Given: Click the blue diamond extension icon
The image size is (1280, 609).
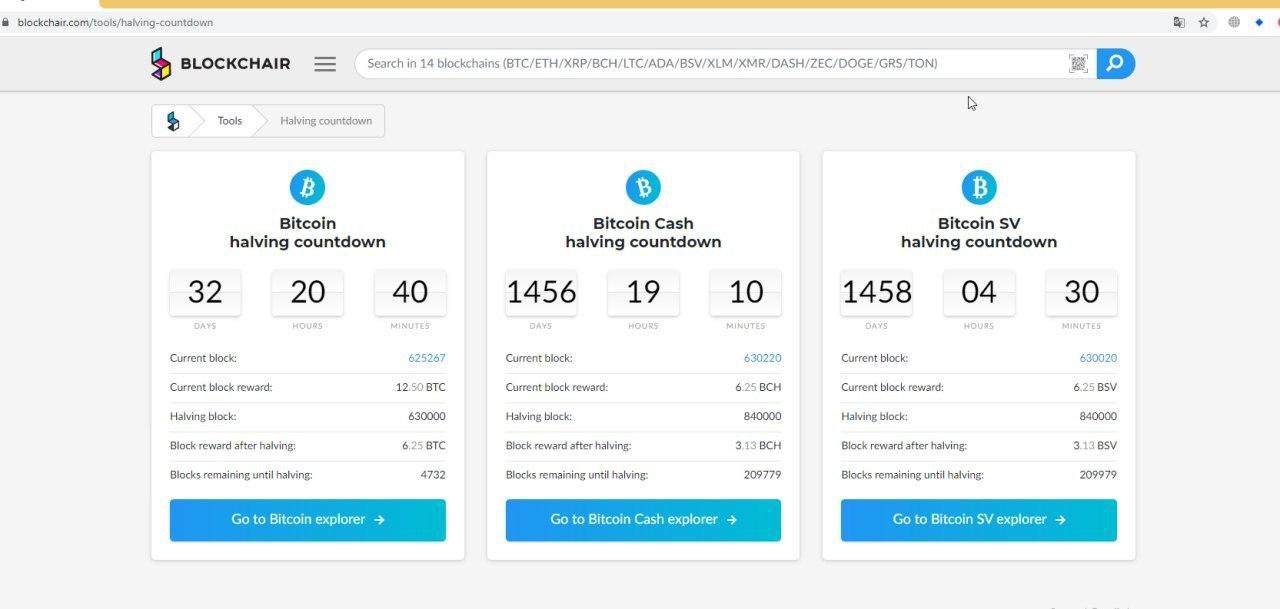Looking at the screenshot, I should (x=1259, y=22).
